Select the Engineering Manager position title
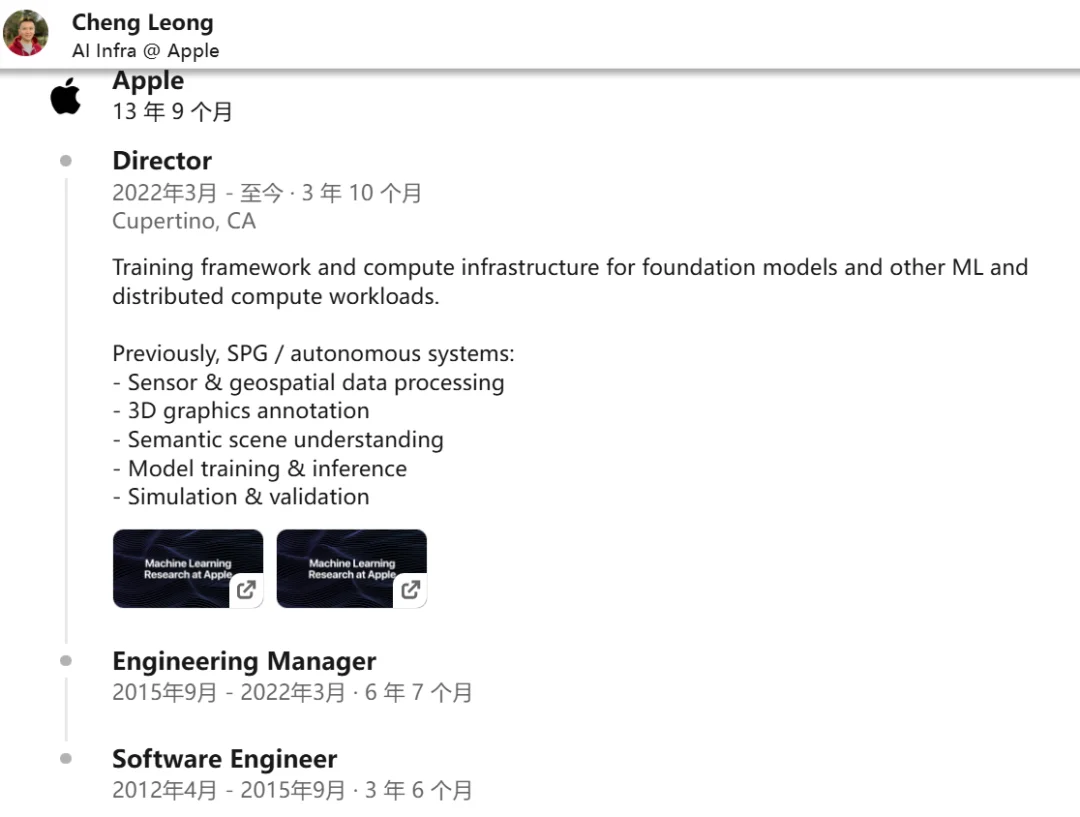Image resolution: width=1080 pixels, height=817 pixels. point(244,661)
